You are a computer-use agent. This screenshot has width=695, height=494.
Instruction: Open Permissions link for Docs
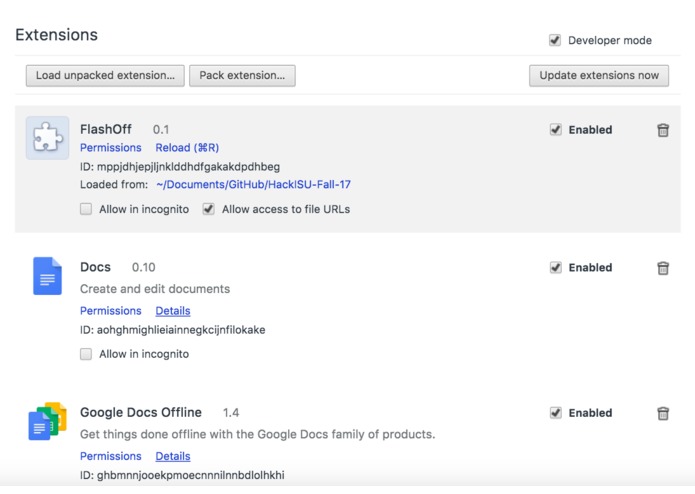[111, 311]
